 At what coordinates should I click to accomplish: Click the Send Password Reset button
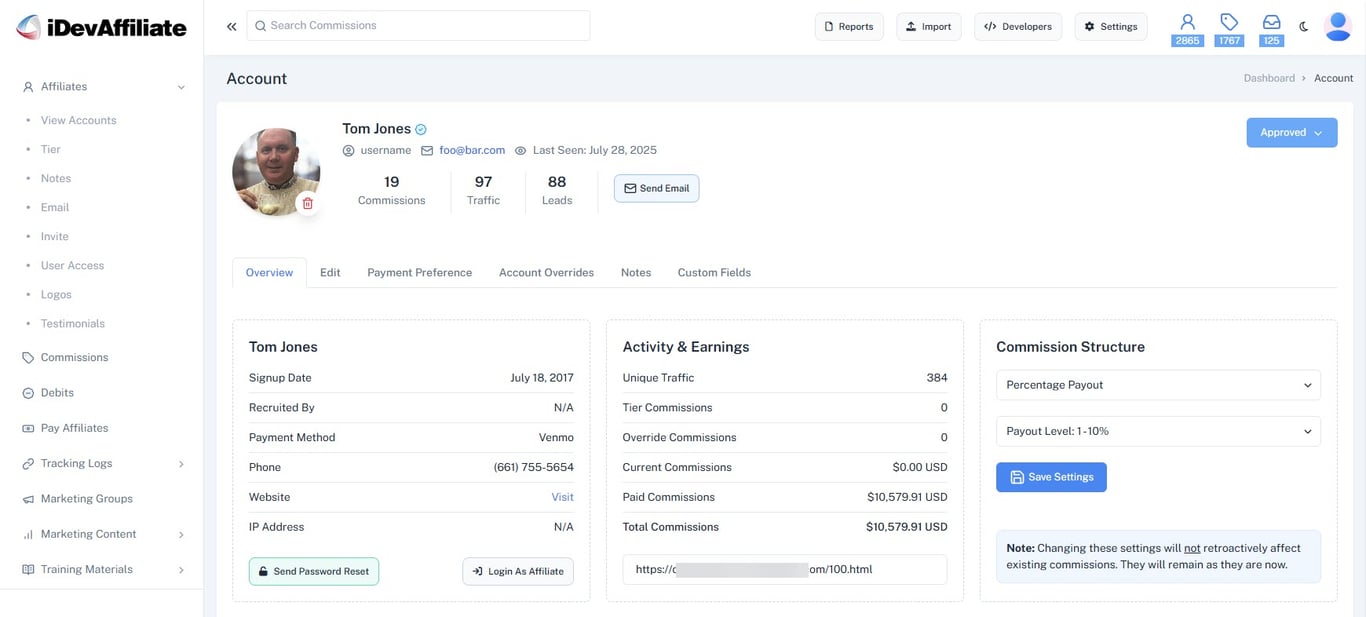(313, 571)
